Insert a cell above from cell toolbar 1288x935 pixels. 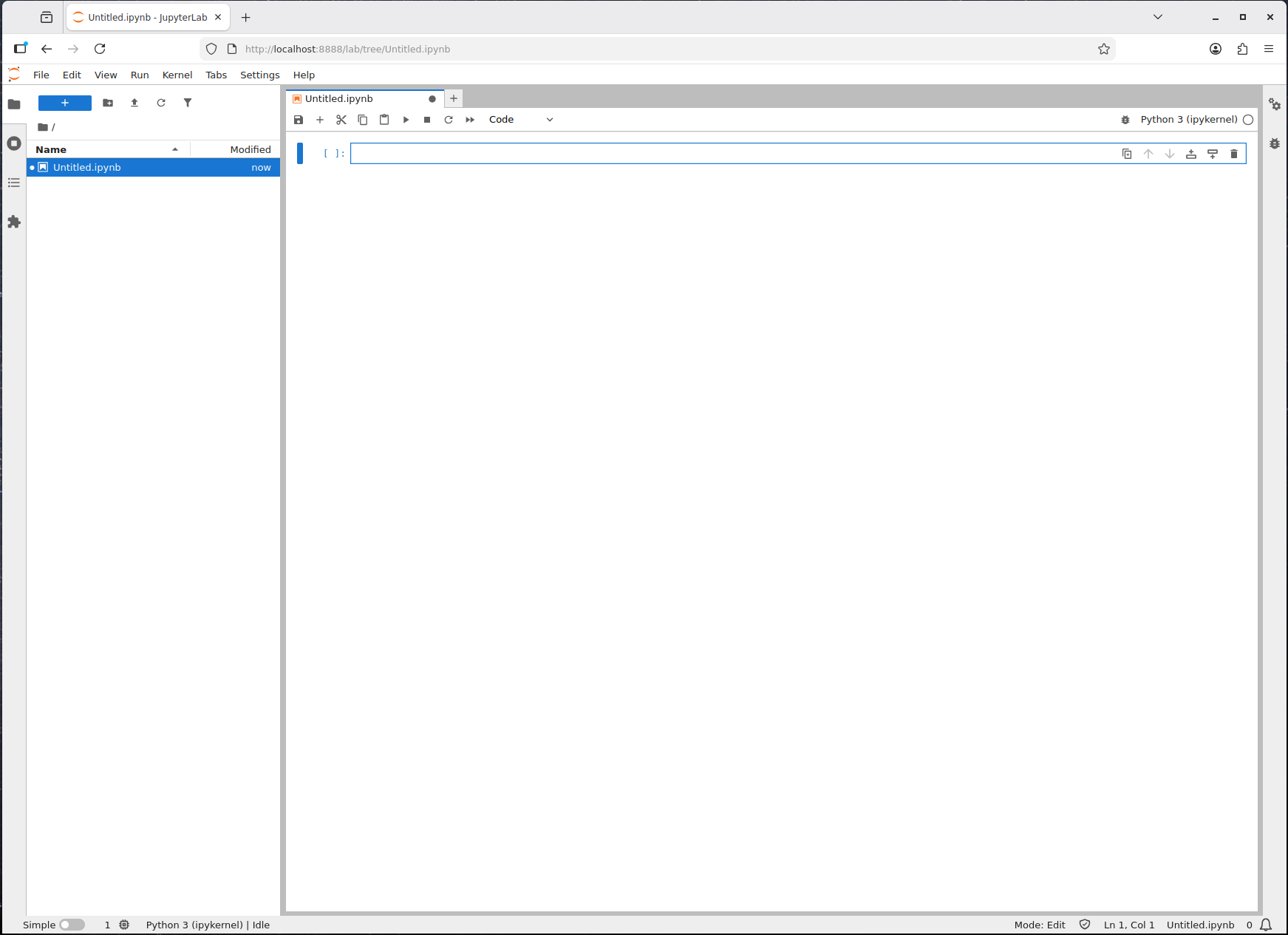[x=1191, y=154]
